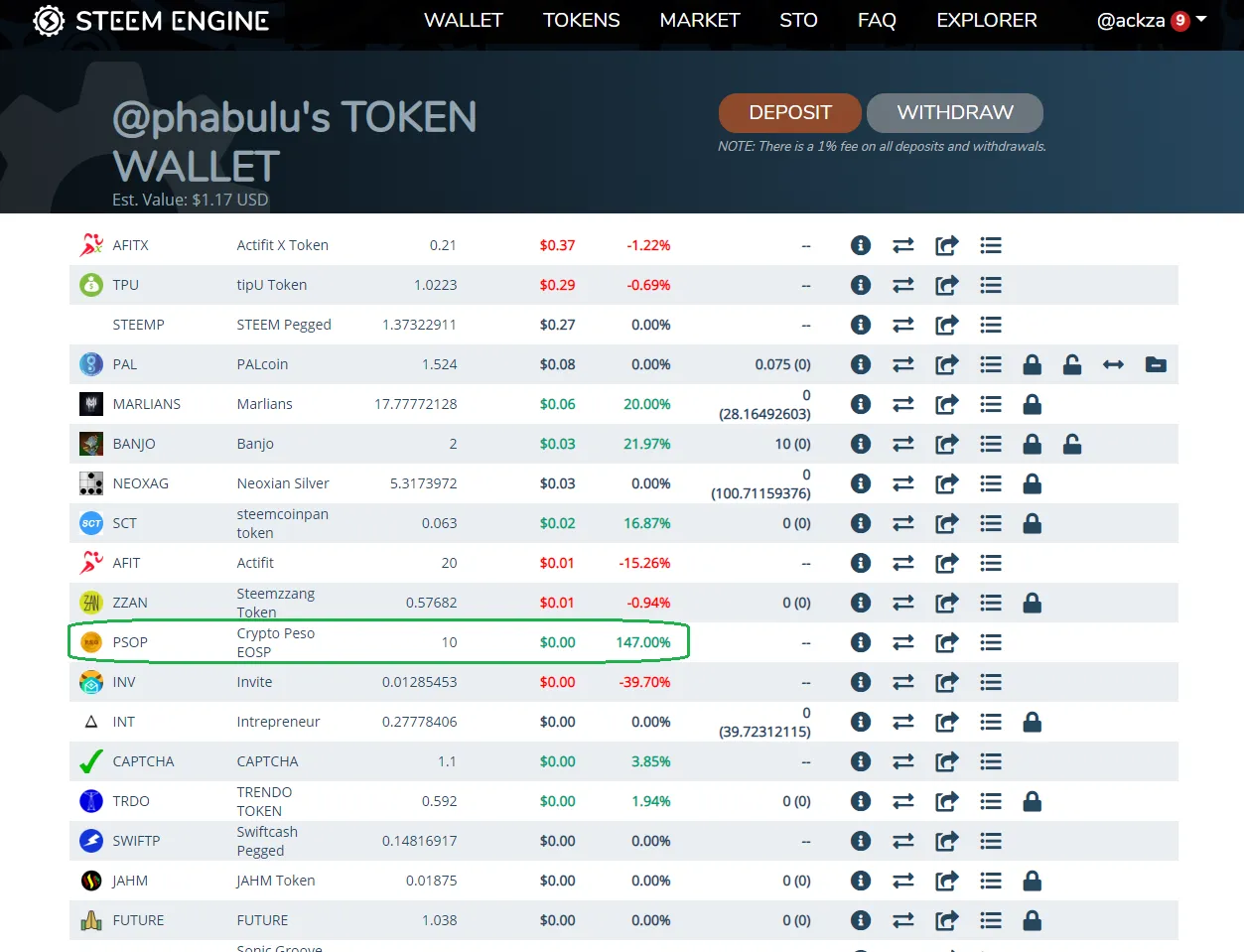1244x952 pixels.
Task: Click transfer arrows icon for CAPTCHA
Action: (903, 761)
